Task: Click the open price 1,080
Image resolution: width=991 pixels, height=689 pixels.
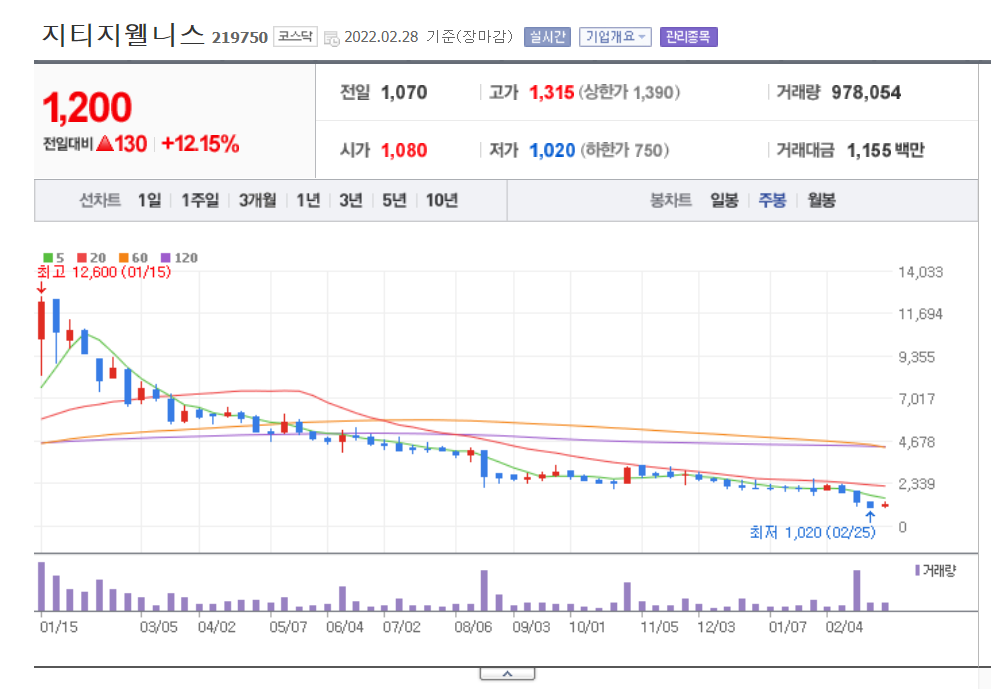Action: tap(404, 150)
